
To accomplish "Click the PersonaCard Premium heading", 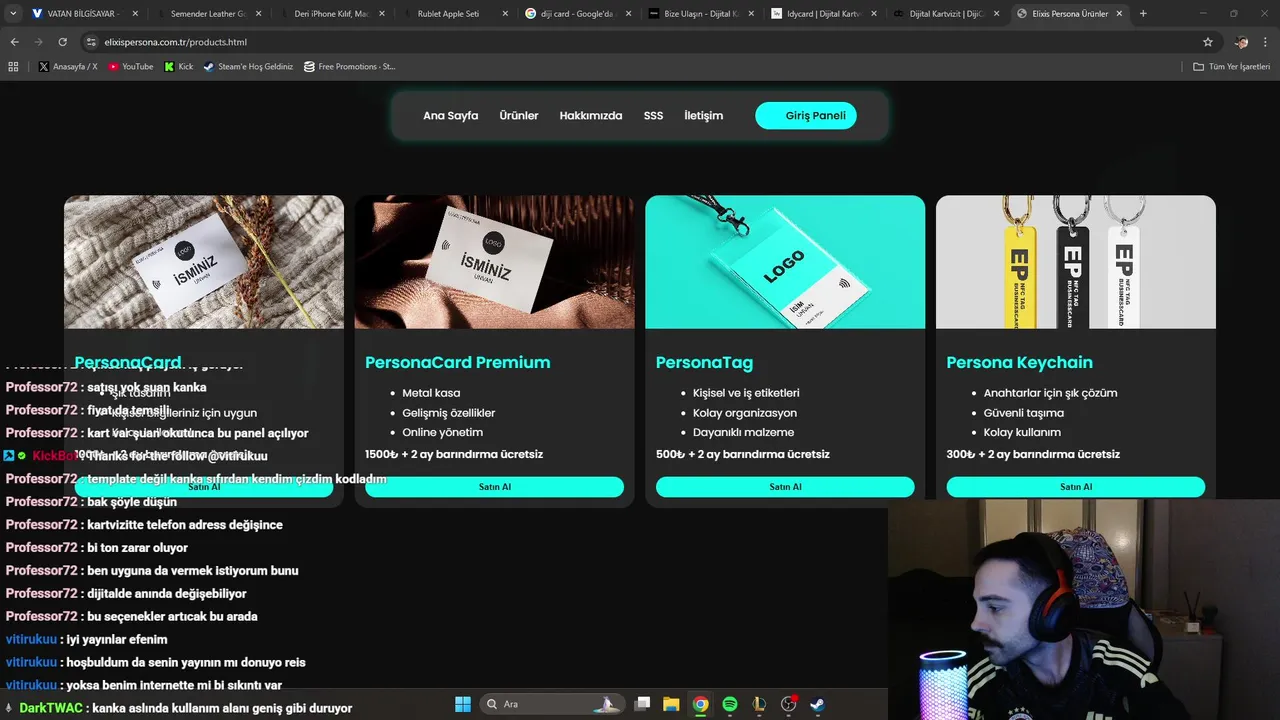I will [x=458, y=362].
